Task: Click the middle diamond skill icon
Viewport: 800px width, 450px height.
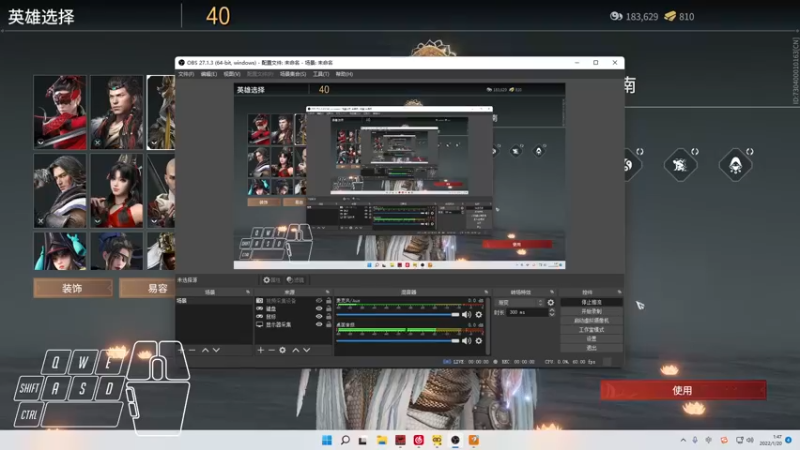Action: (x=680, y=165)
